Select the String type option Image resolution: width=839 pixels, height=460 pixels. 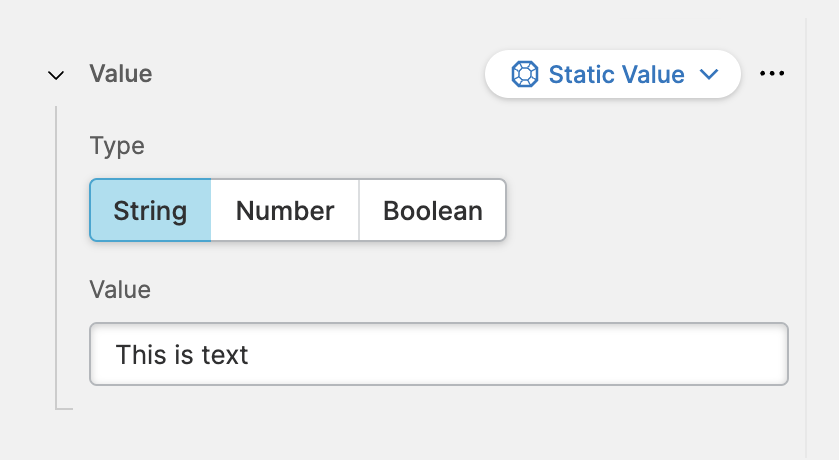150,211
